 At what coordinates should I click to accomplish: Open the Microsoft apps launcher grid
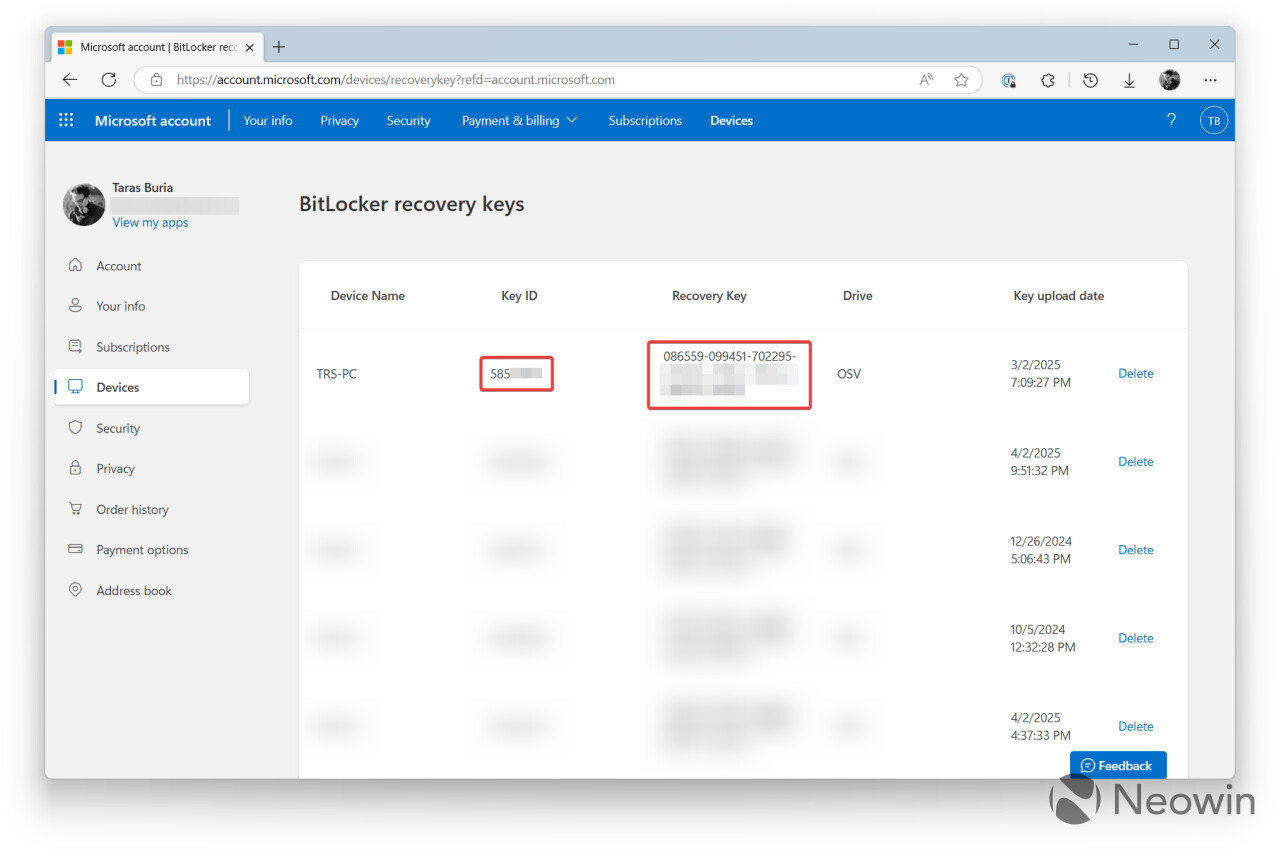66,120
